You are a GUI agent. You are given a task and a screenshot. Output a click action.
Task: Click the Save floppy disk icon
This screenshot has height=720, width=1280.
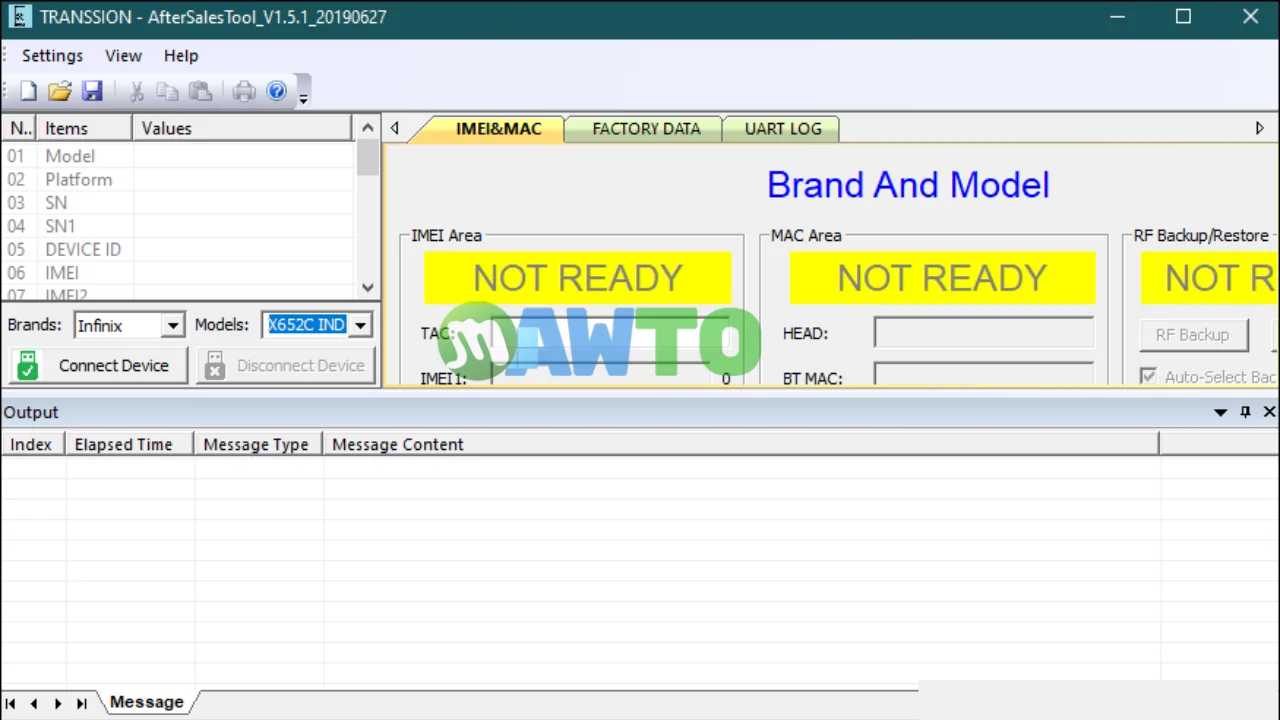(x=92, y=92)
